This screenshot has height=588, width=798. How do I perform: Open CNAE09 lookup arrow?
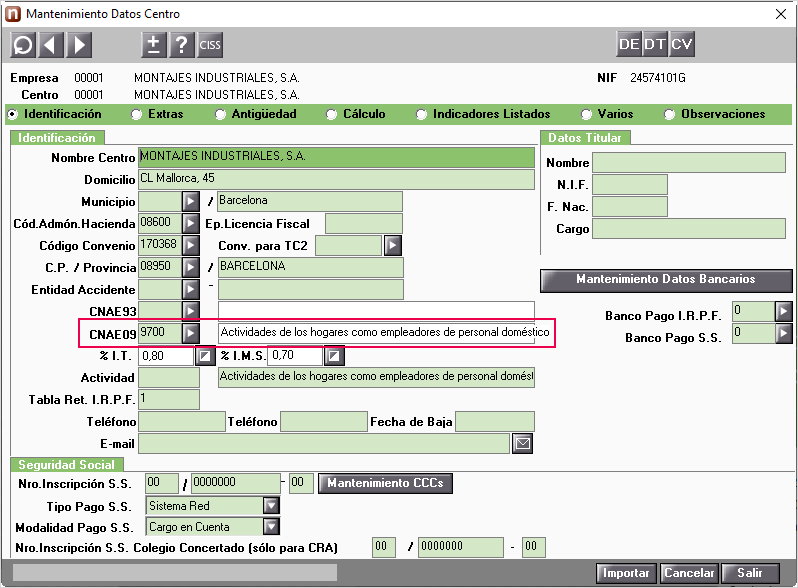(191, 333)
